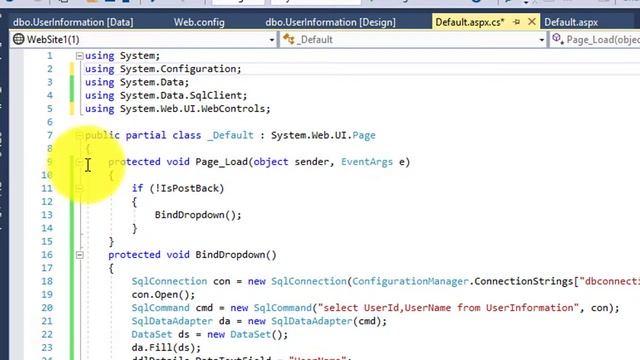Image resolution: width=640 pixels, height=360 pixels.
Task: Click line number 6 in the gutter
Action: click(x=49, y=122)
